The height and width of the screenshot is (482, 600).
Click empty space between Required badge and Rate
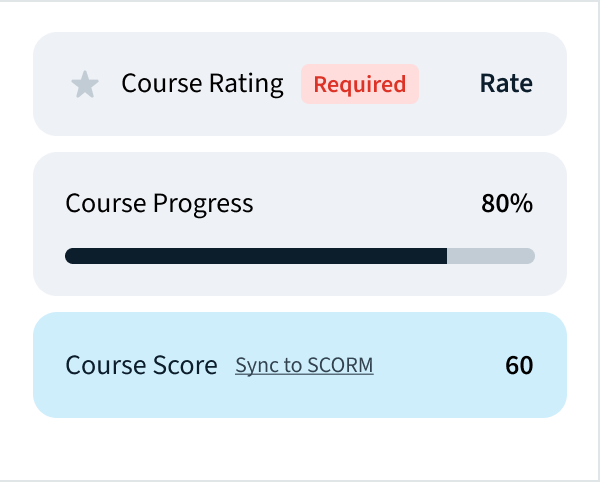pos(449,85)
